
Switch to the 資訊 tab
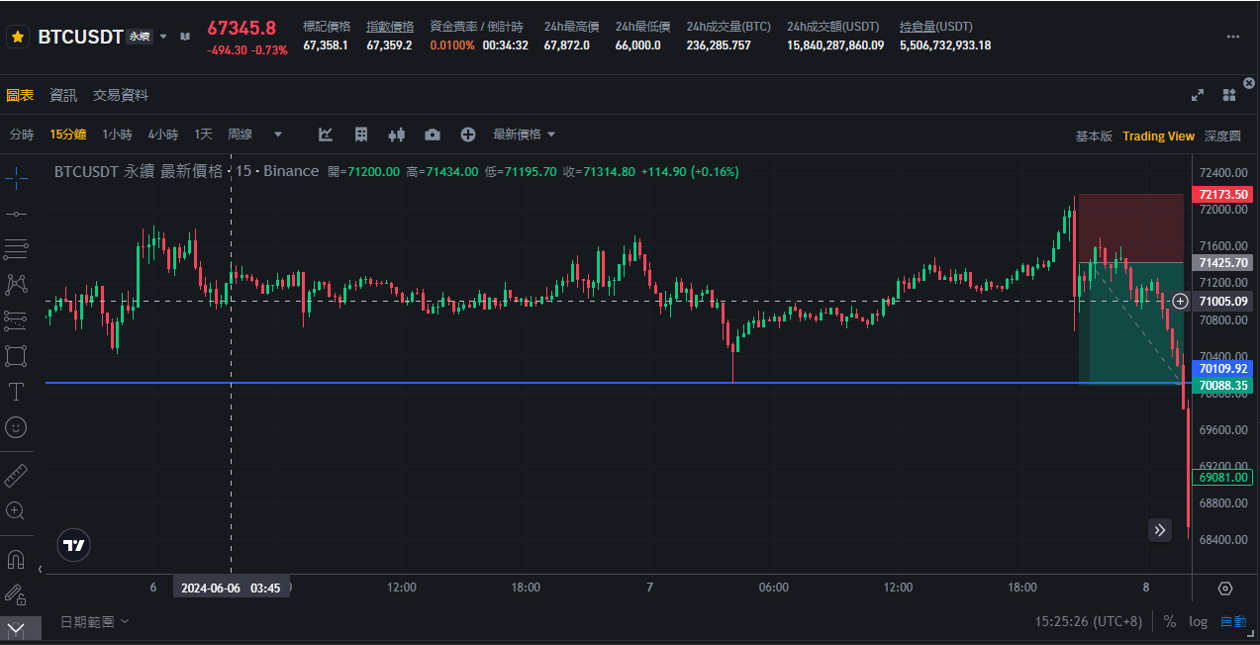coord(63,95)
